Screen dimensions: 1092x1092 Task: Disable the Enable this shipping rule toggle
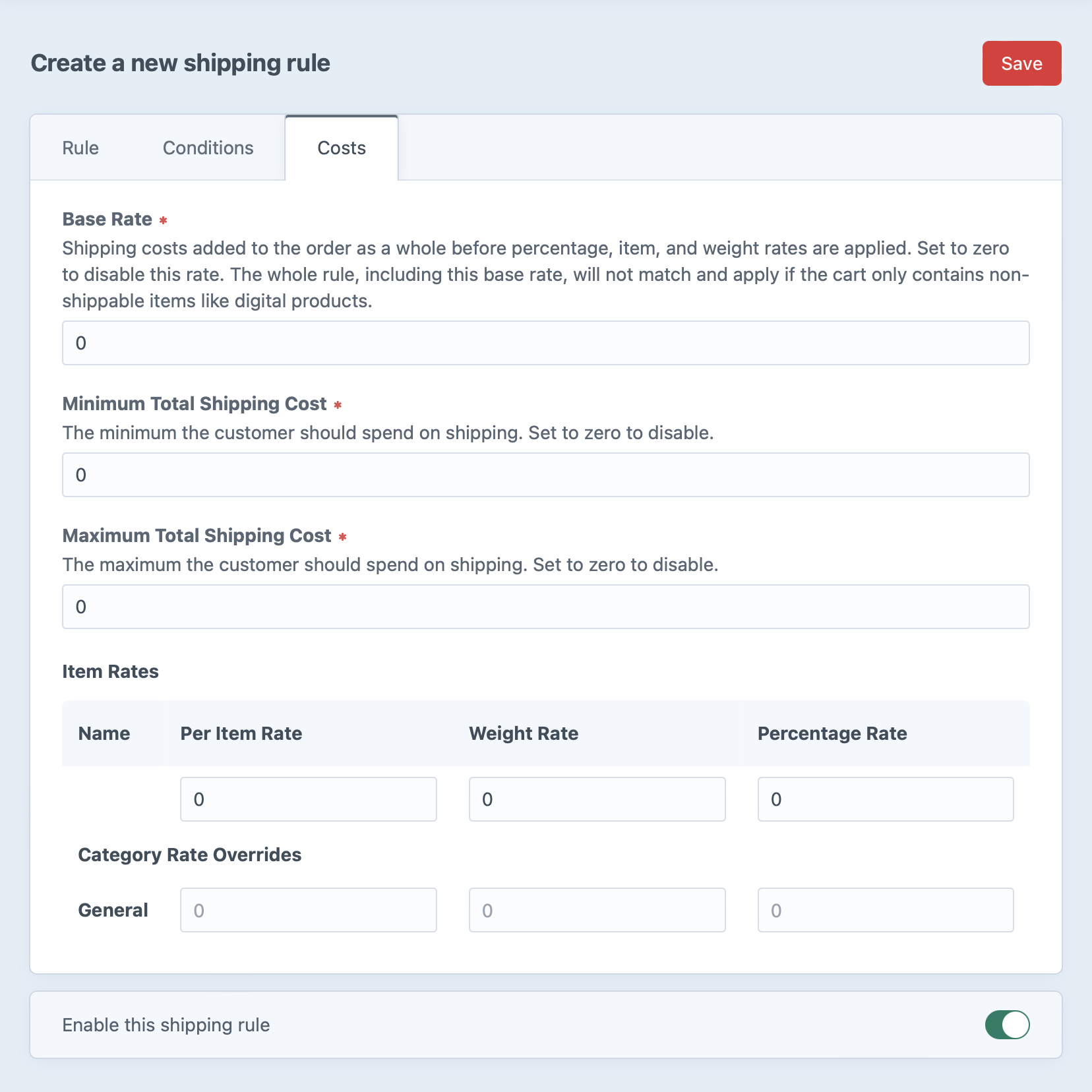(1008, 1025)
